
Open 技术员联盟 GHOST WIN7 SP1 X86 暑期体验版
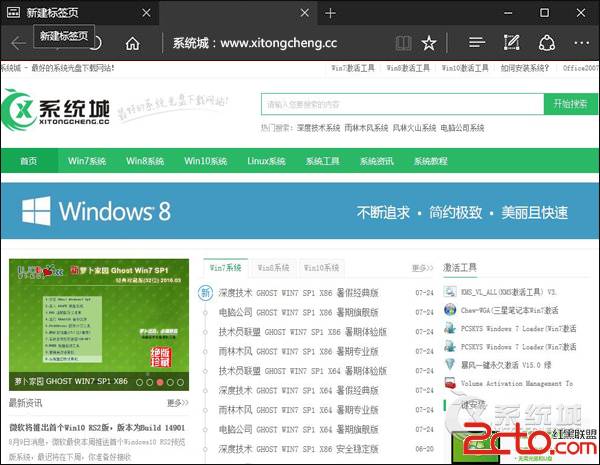[x=303, y=332]
